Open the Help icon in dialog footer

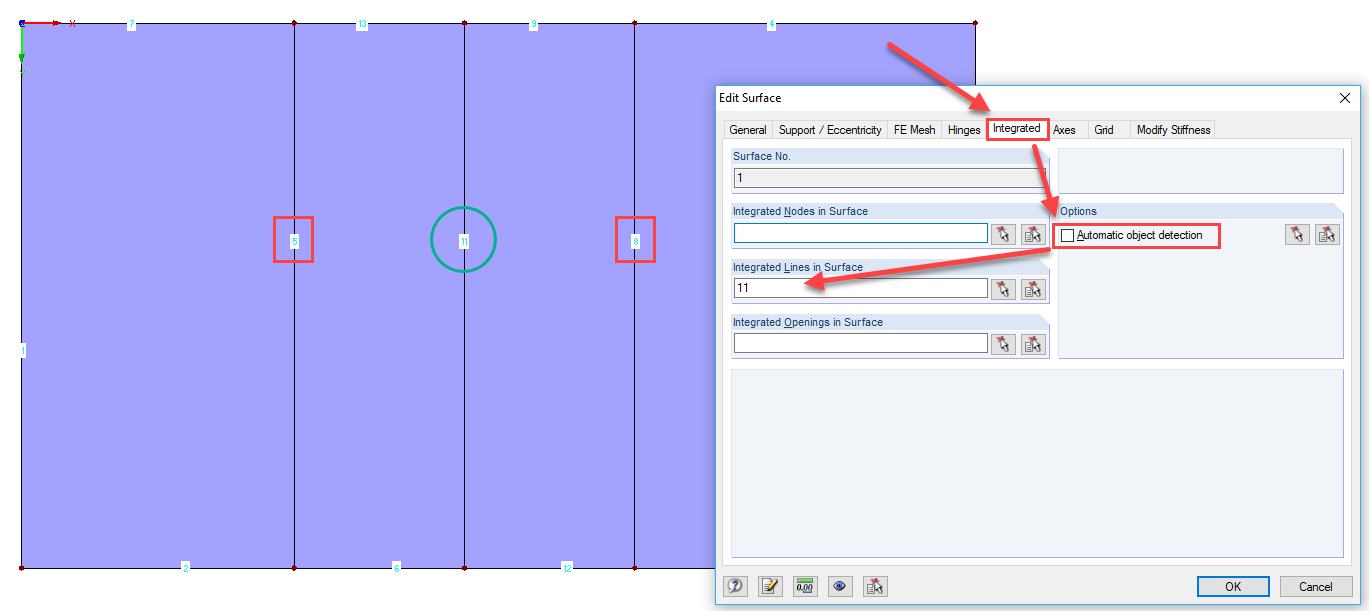(x=735, y=586)
